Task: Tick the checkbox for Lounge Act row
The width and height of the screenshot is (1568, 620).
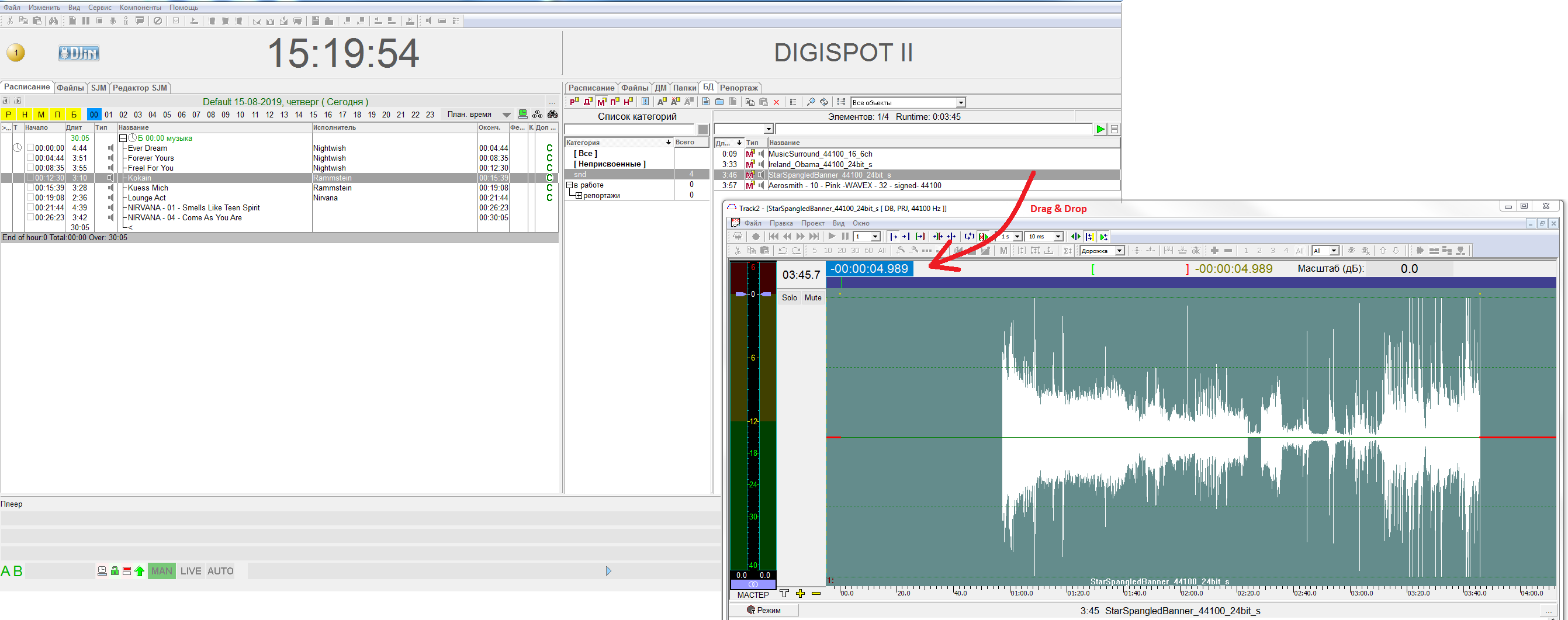Action: [x=30, y=197]
